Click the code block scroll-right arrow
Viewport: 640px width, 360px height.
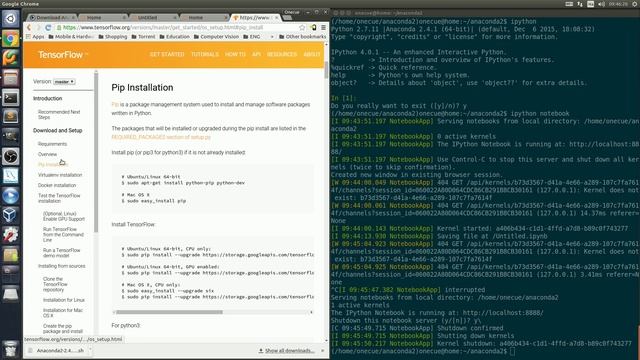click(311, 312)
